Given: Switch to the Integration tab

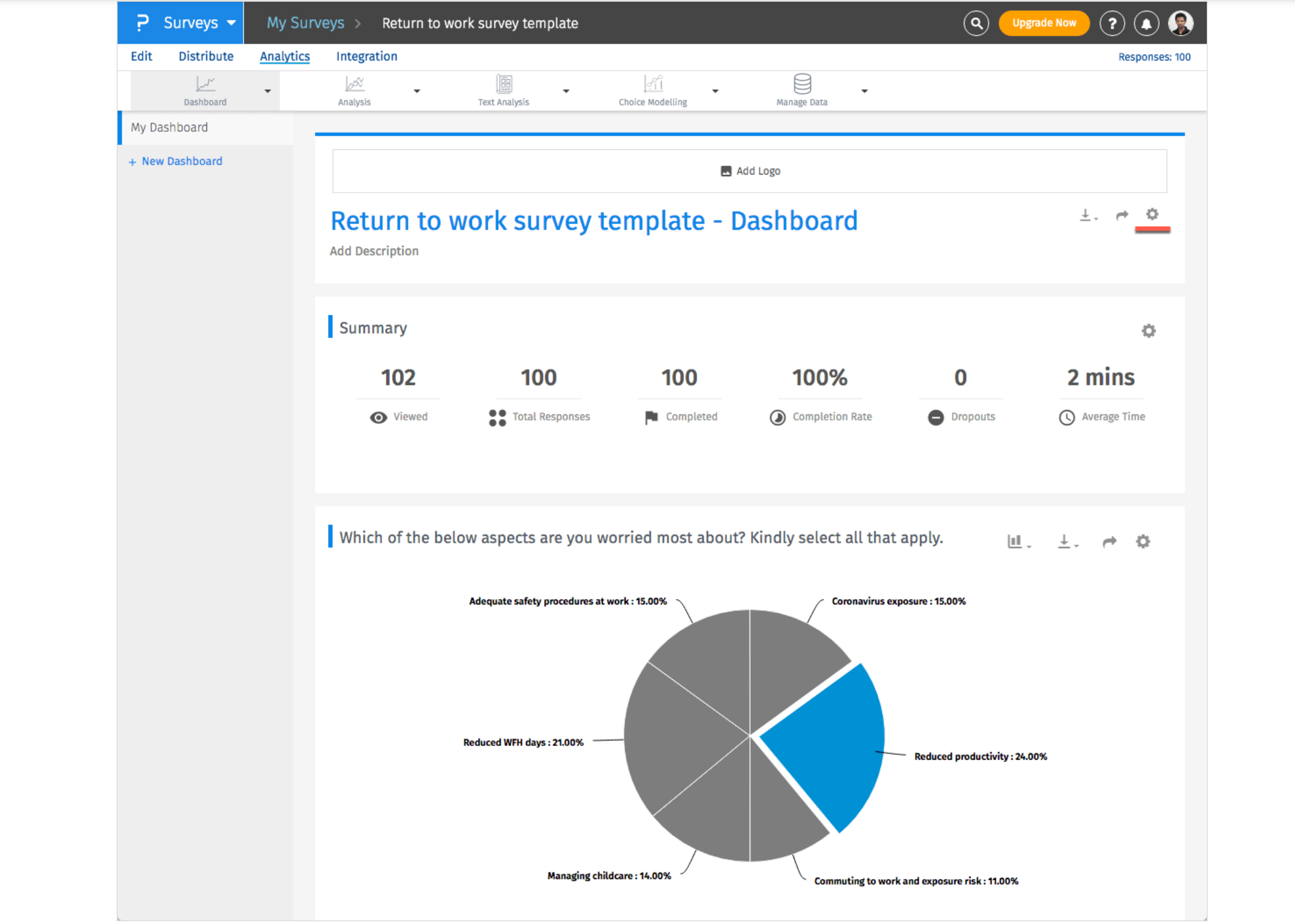Looking at the screenshot, I should pyautogui.click(x=366, y=56).
